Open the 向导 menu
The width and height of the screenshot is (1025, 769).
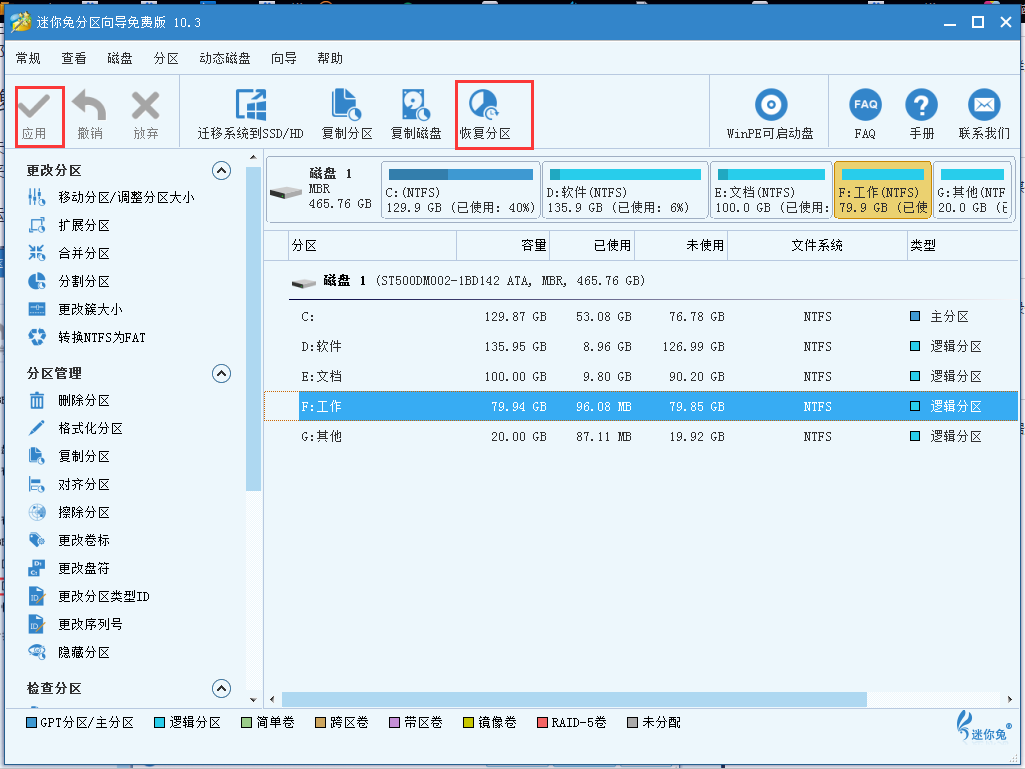(x=284, y=58)
